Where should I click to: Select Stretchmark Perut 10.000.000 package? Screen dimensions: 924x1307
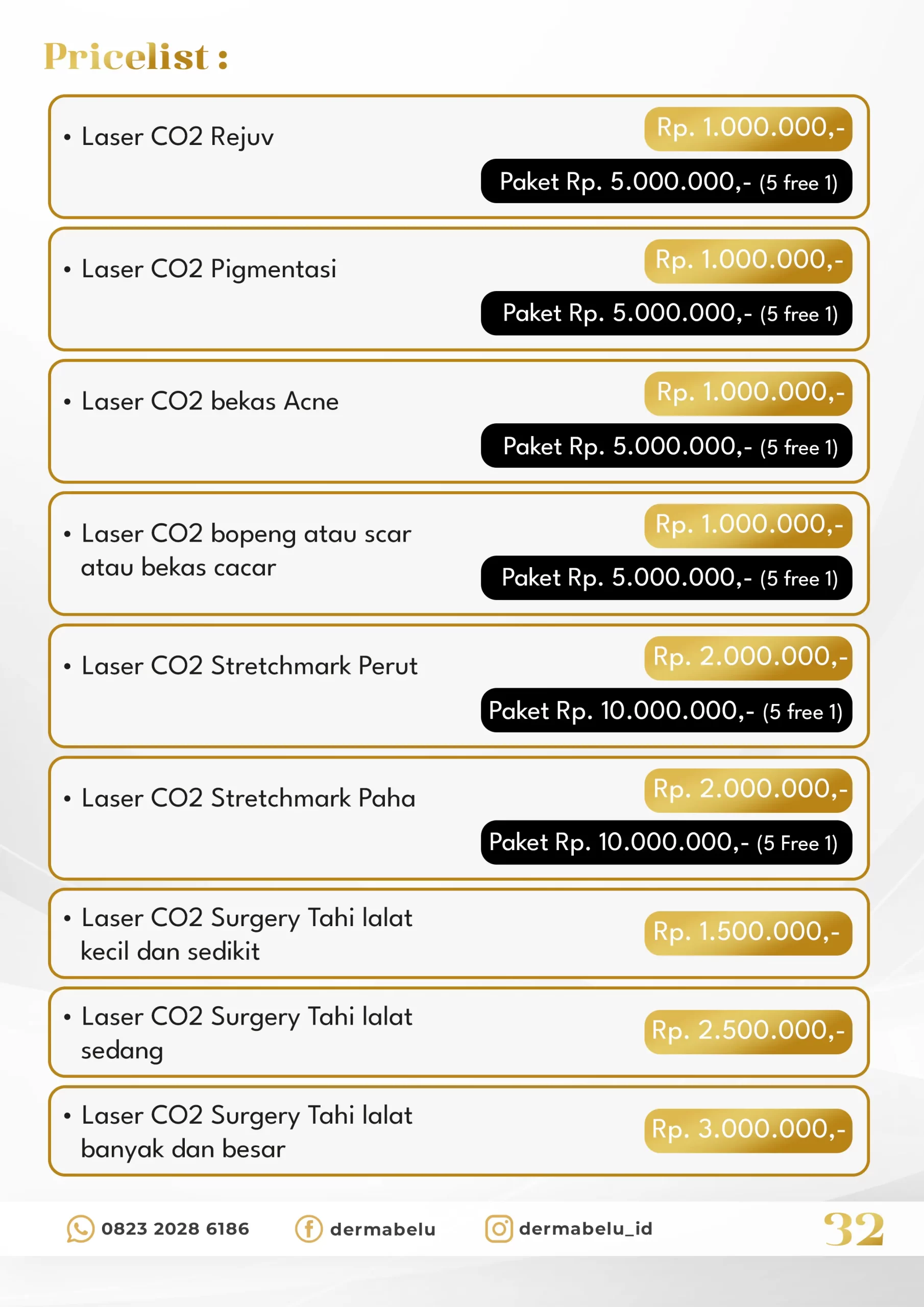pyautogui.click(x=666, y=710)
